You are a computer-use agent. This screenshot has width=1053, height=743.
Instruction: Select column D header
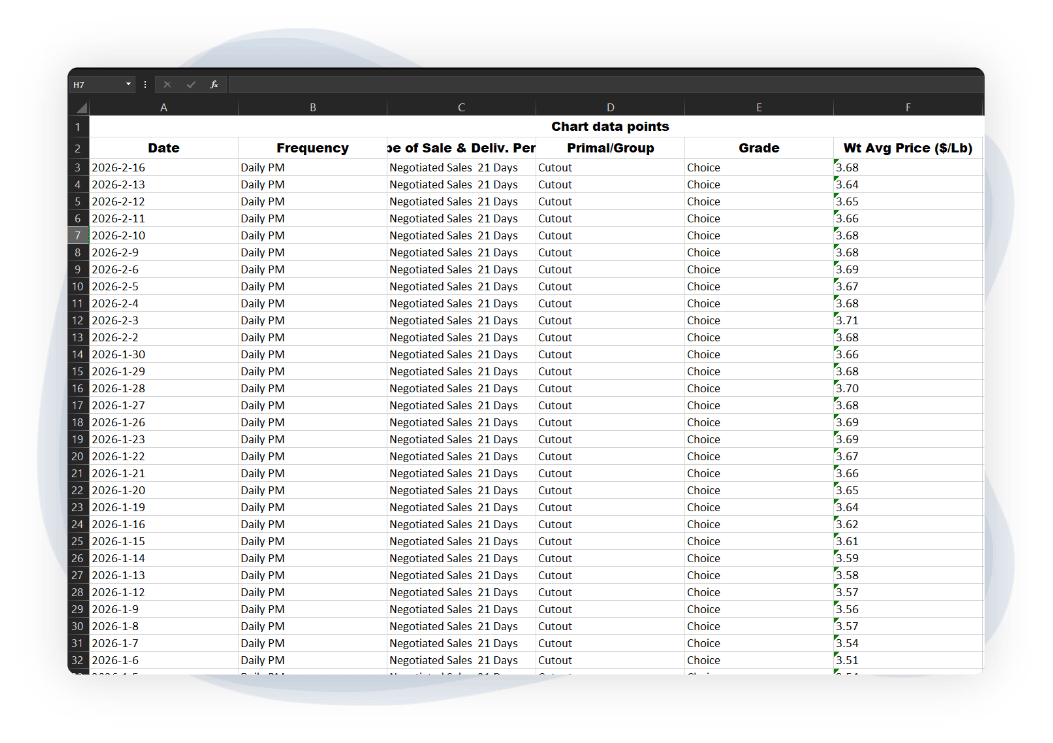pyautogui.click(x=610, y=108)
